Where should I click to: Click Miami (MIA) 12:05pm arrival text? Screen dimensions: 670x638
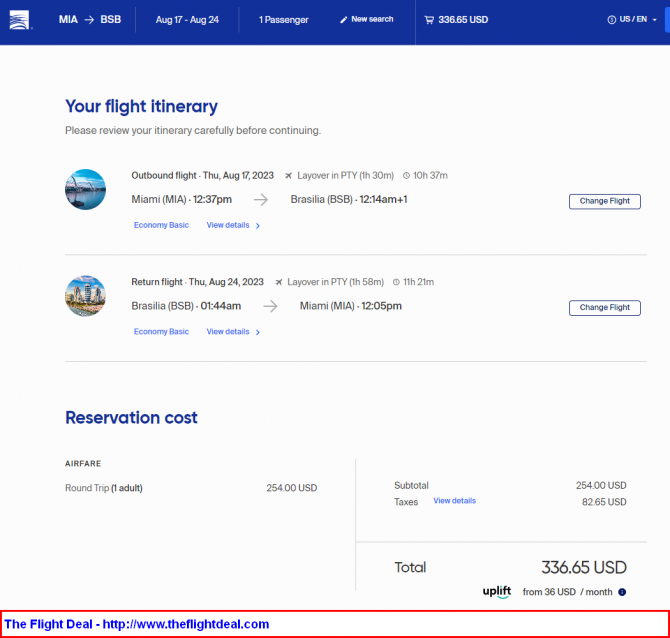pos(351,306)
